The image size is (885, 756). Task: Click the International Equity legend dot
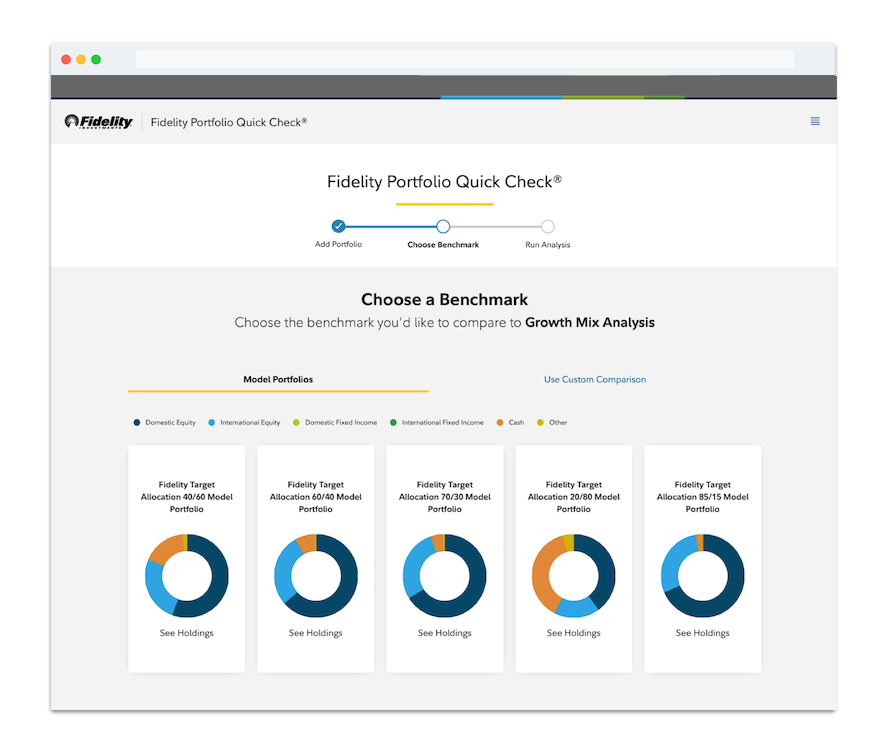[212, 423]
